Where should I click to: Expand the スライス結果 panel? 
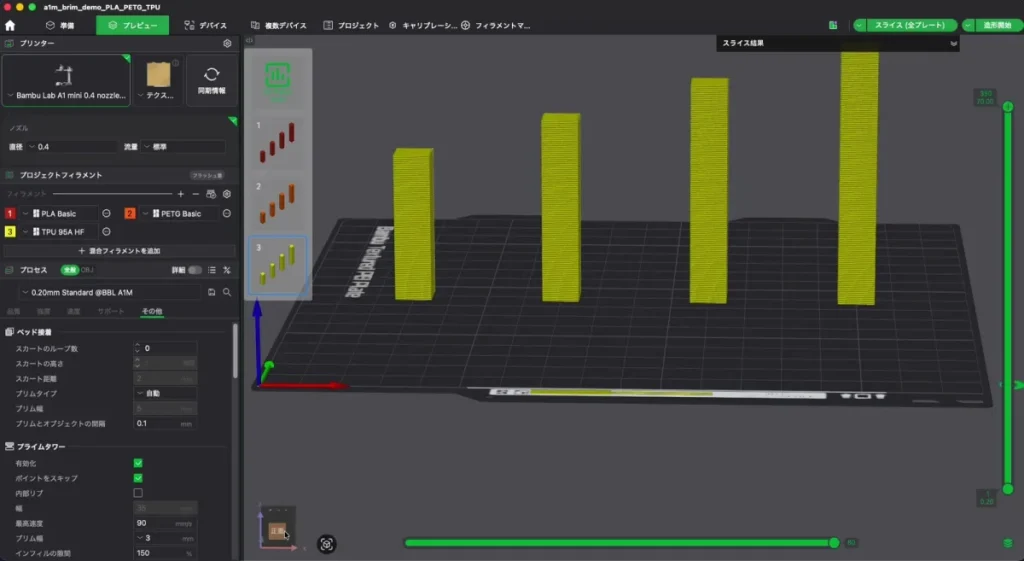tap(953, 44)
